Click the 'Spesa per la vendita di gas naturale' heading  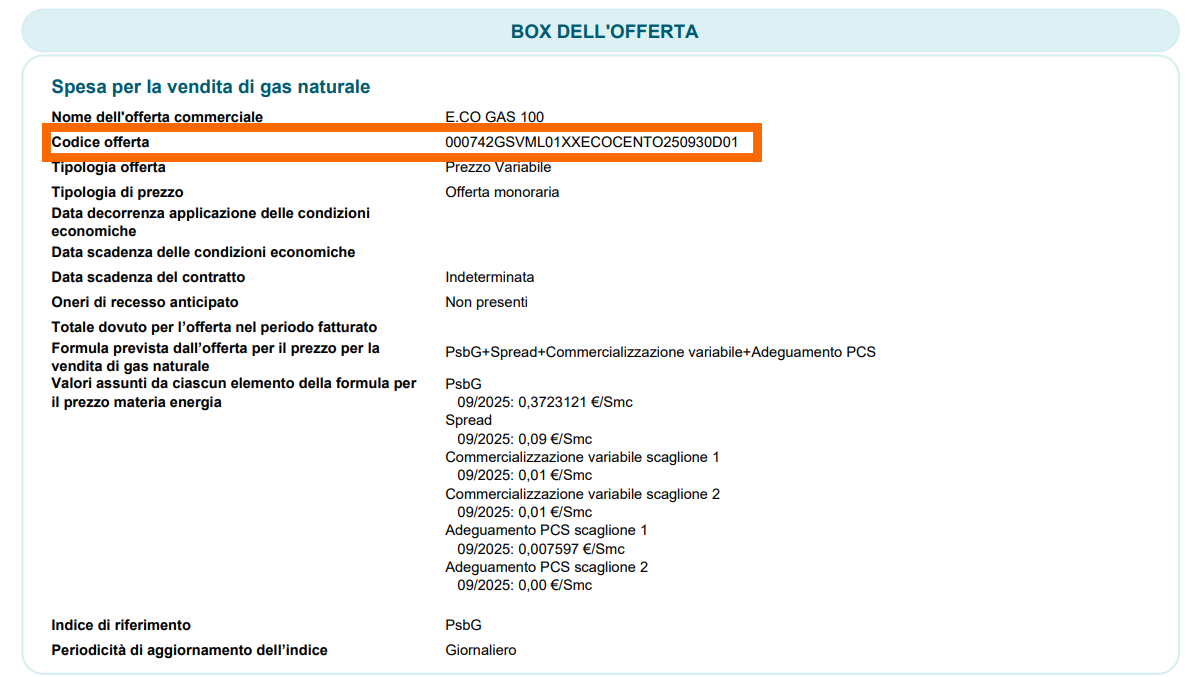(211, 87)
